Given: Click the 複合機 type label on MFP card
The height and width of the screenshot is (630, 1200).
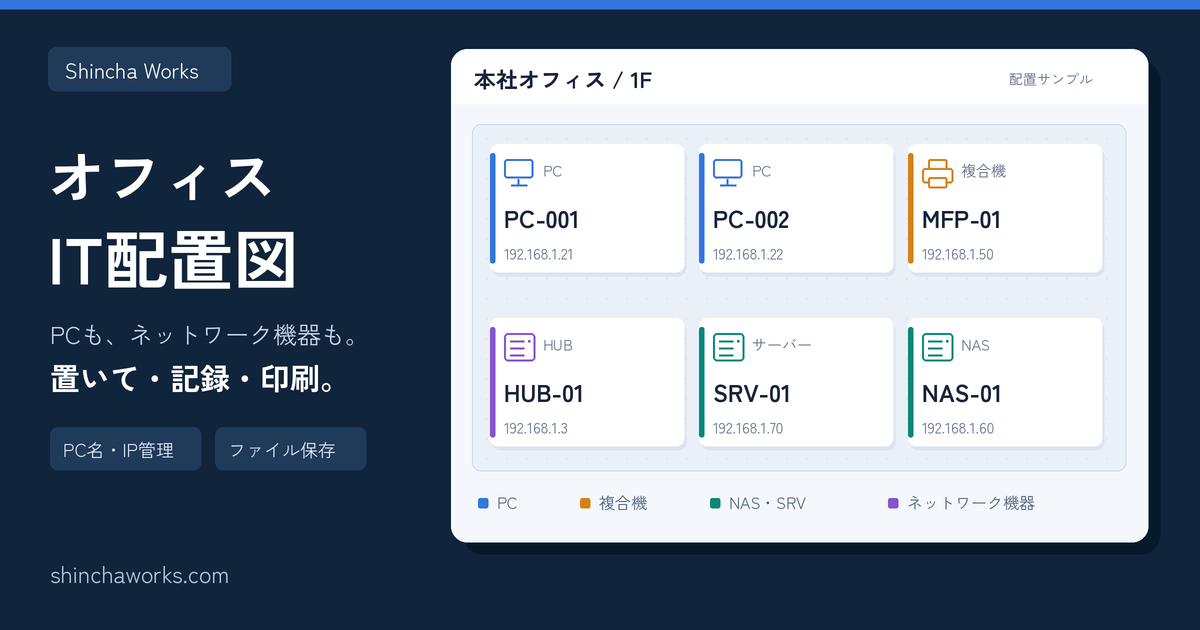Looking at the screenshot, I should point(983,171).
